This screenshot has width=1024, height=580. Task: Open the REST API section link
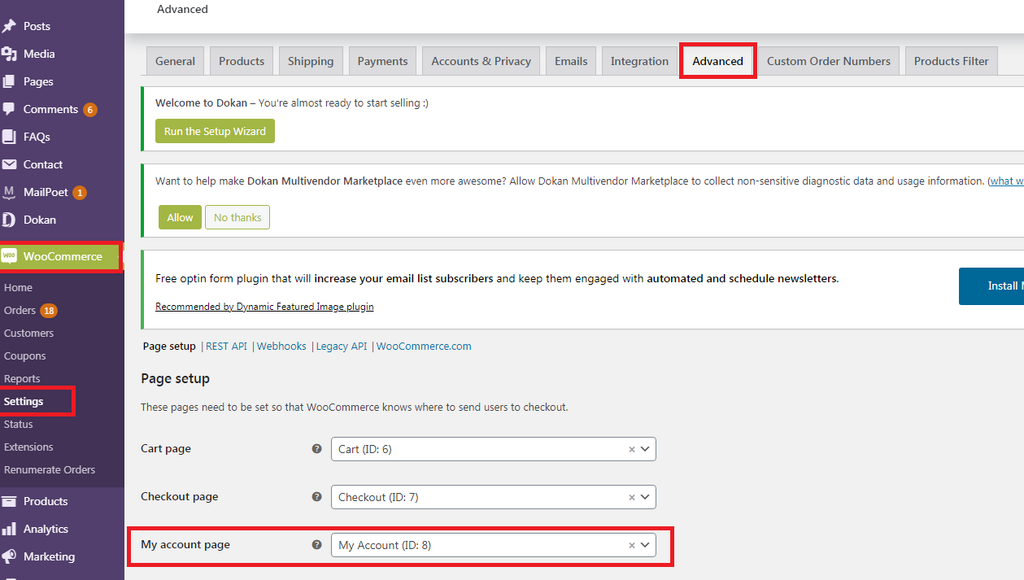(x=227, y=346)
